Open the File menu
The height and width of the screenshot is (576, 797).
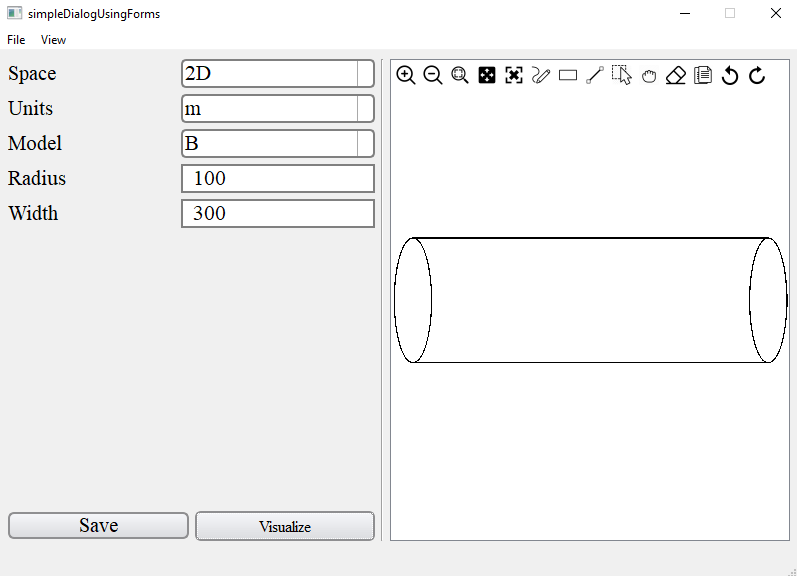(16, 40)
